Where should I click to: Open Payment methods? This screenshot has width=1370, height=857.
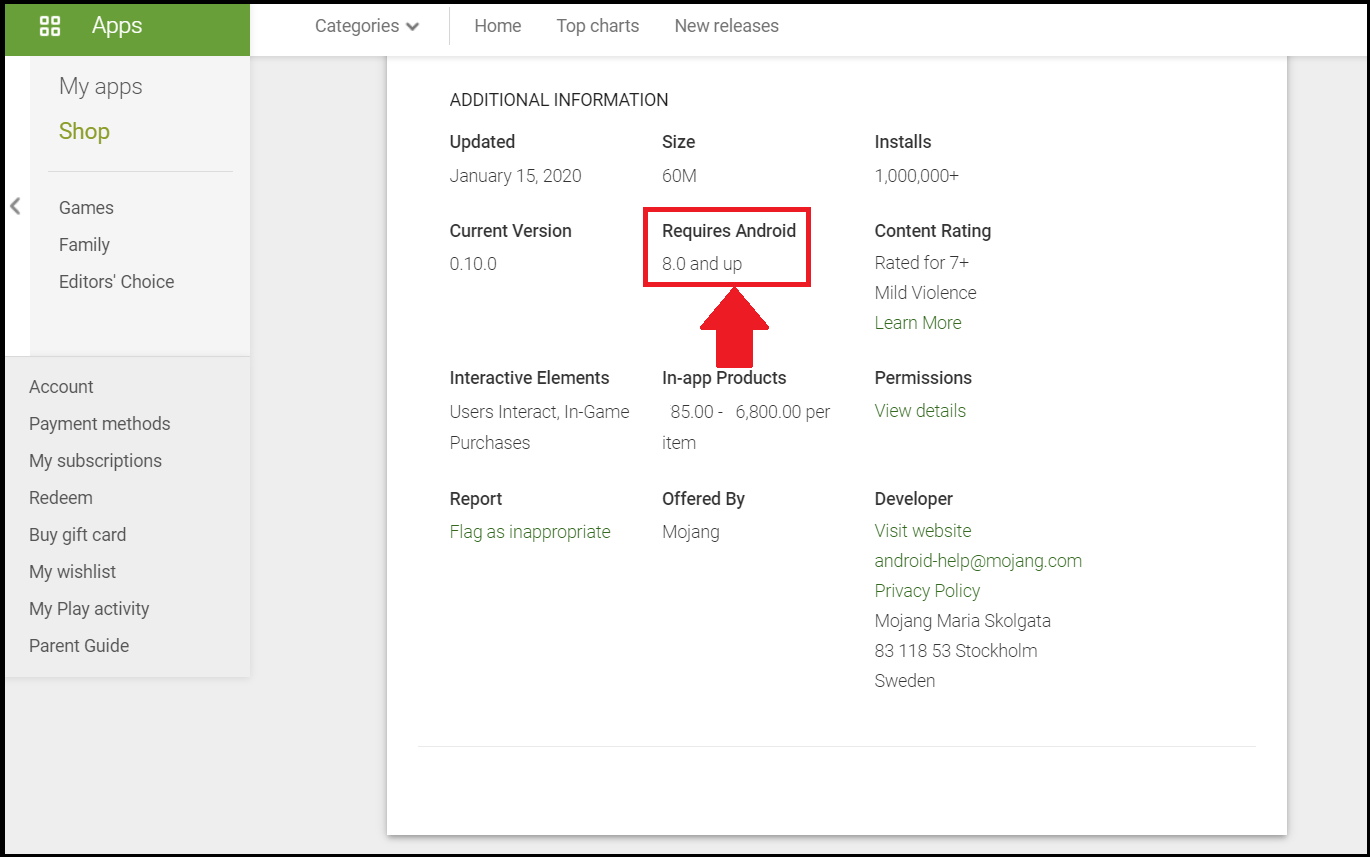[100, 424]
